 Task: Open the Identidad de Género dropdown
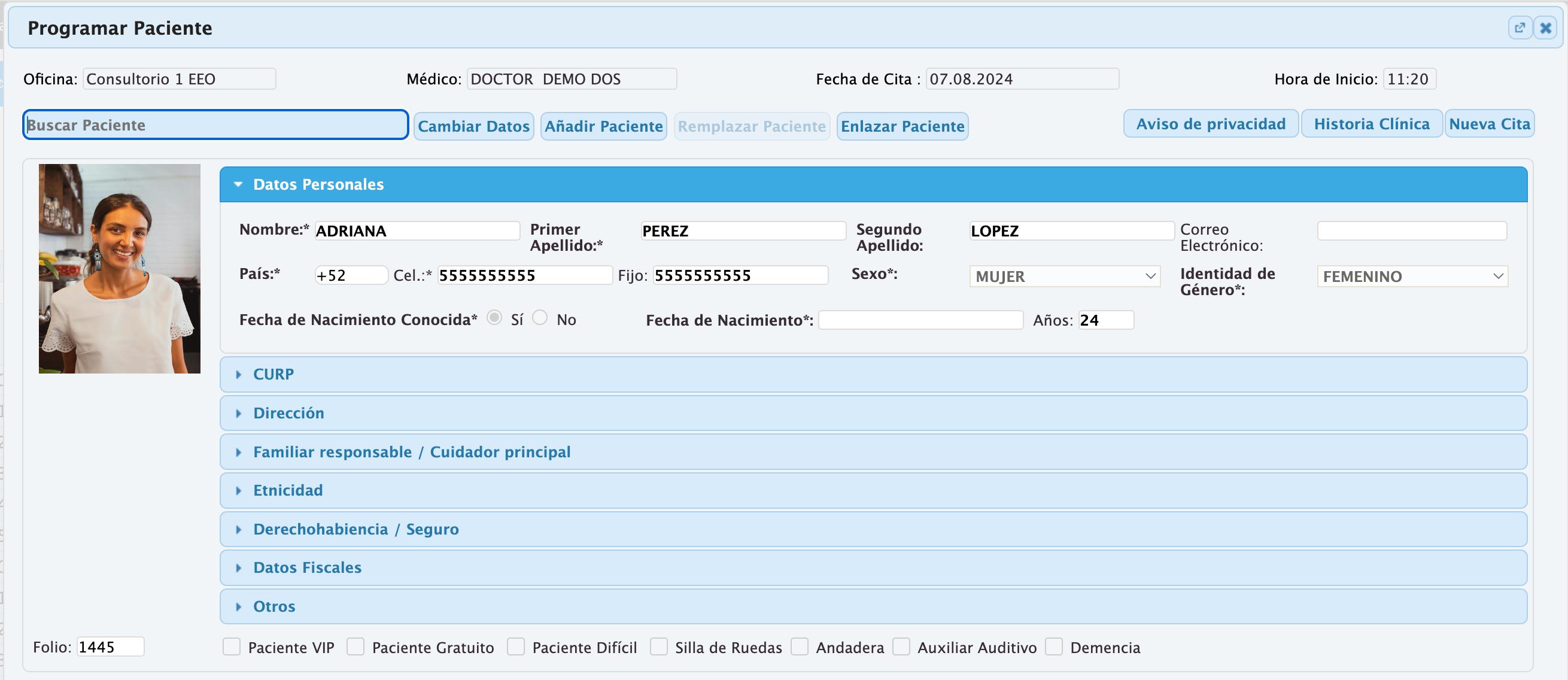tap(1412, 277)
